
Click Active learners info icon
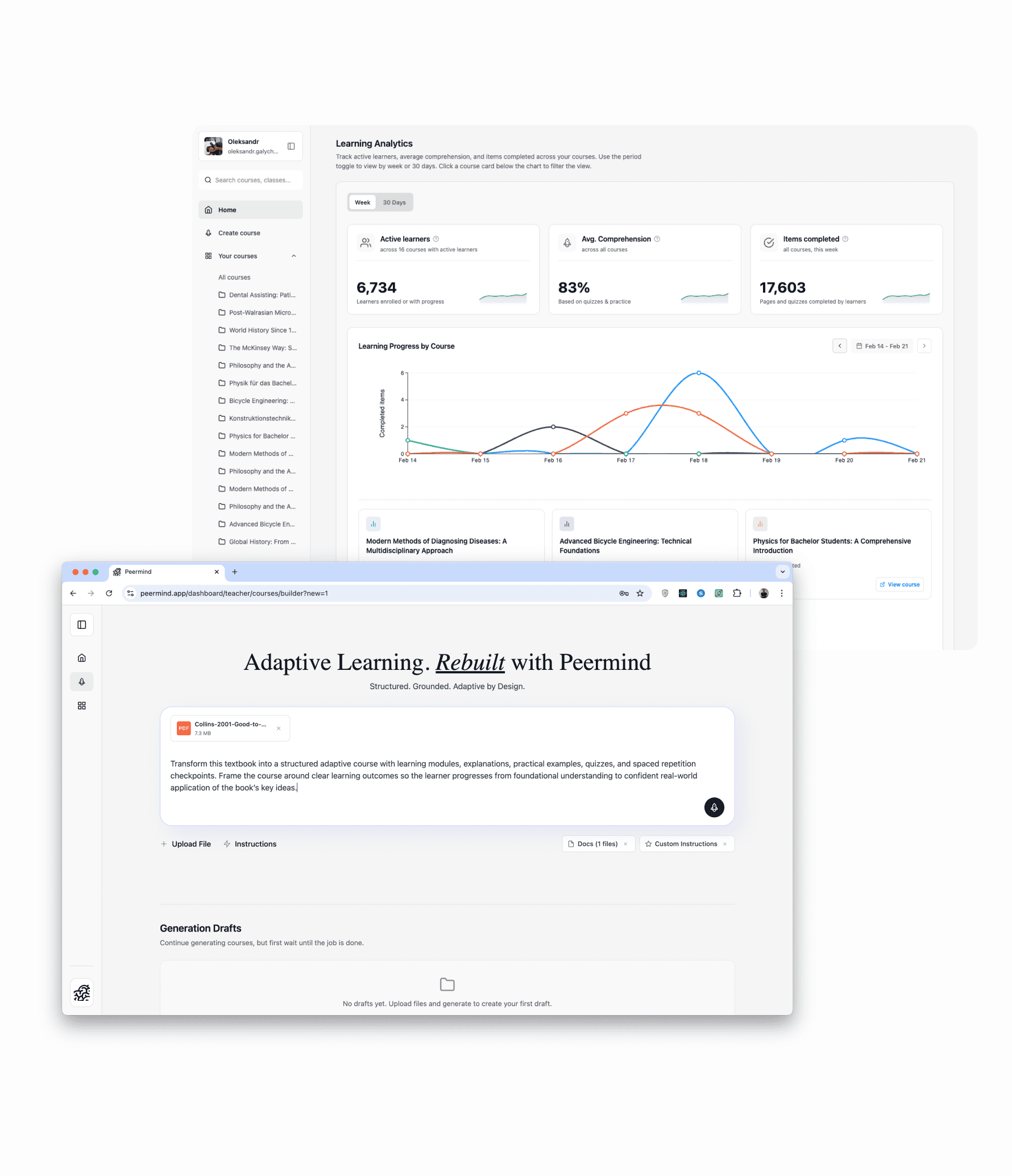point(436,239)
